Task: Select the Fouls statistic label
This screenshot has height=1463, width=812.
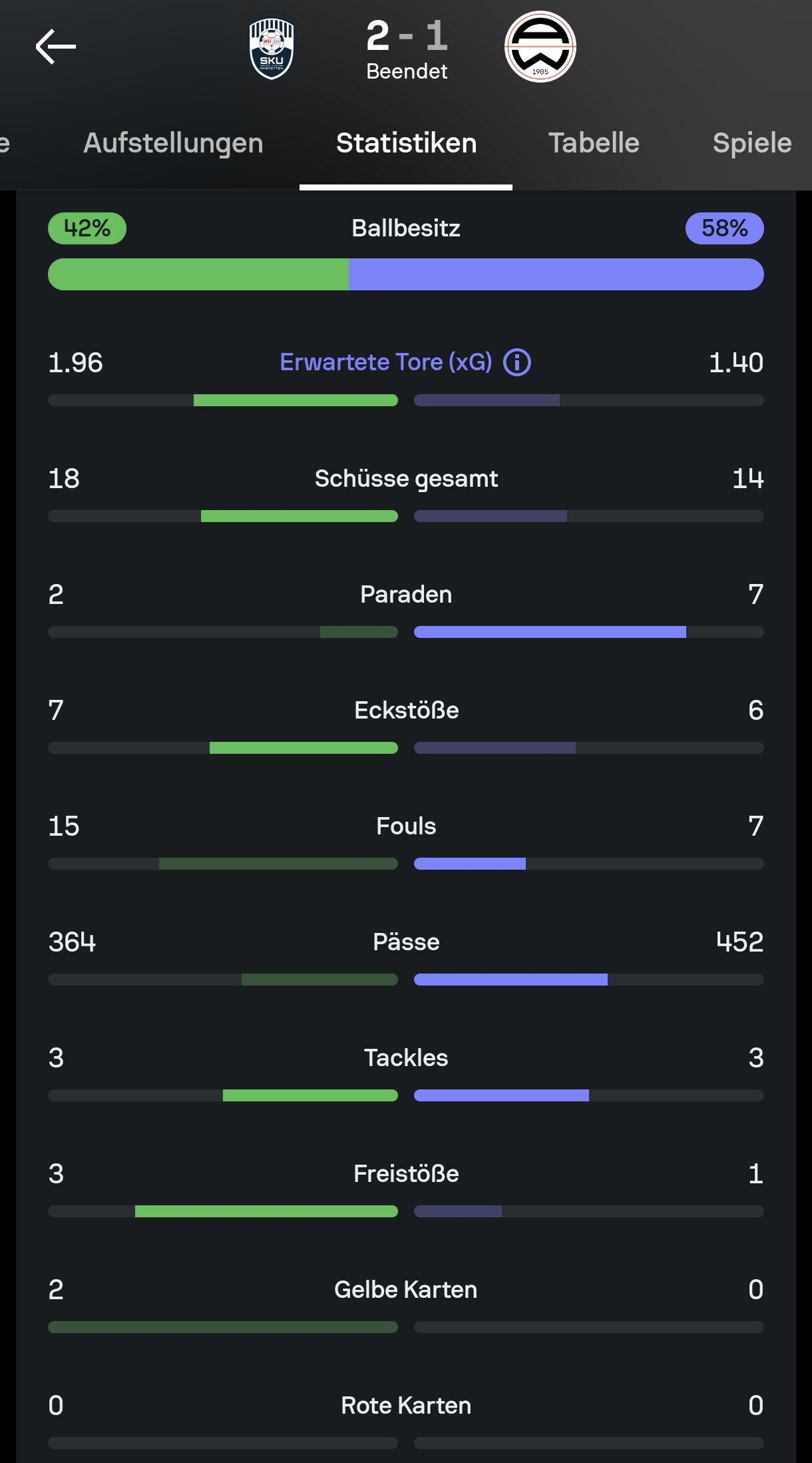Action: [x=406, y=826]
